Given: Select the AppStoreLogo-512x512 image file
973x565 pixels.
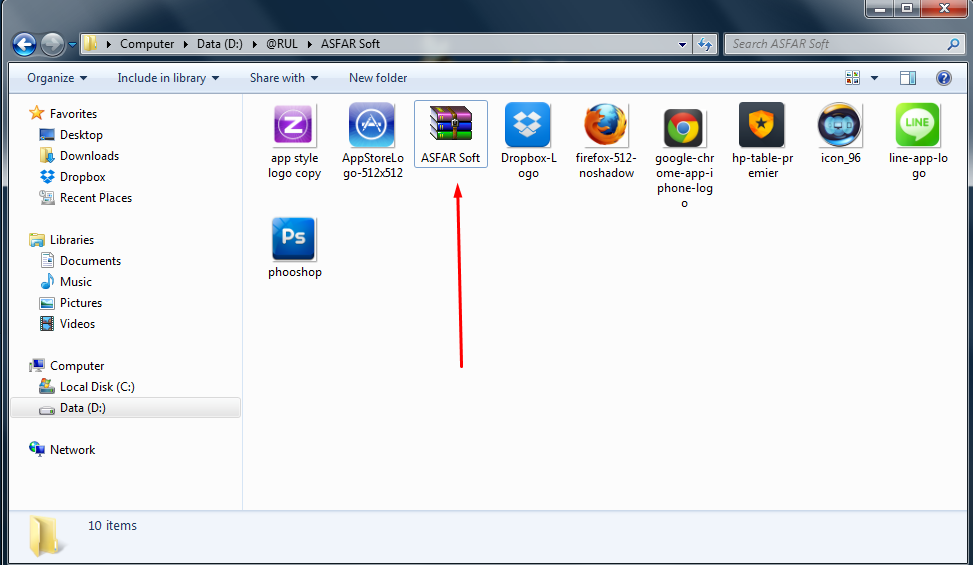Looking at the screenshot, I should point(372,141).
